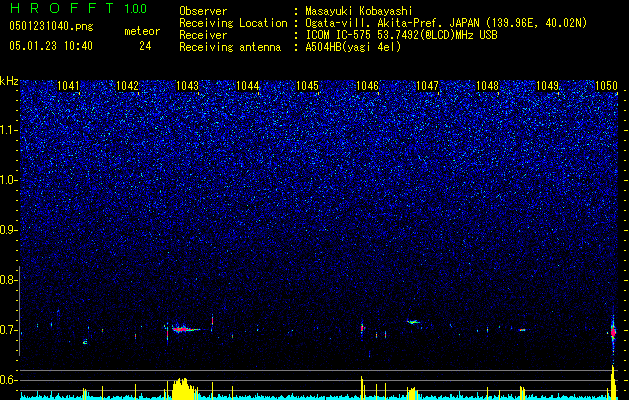Screen dimensions: 629x400
Task: Click the meteor echo streak before 1047
Action: (x=413, y=321)
